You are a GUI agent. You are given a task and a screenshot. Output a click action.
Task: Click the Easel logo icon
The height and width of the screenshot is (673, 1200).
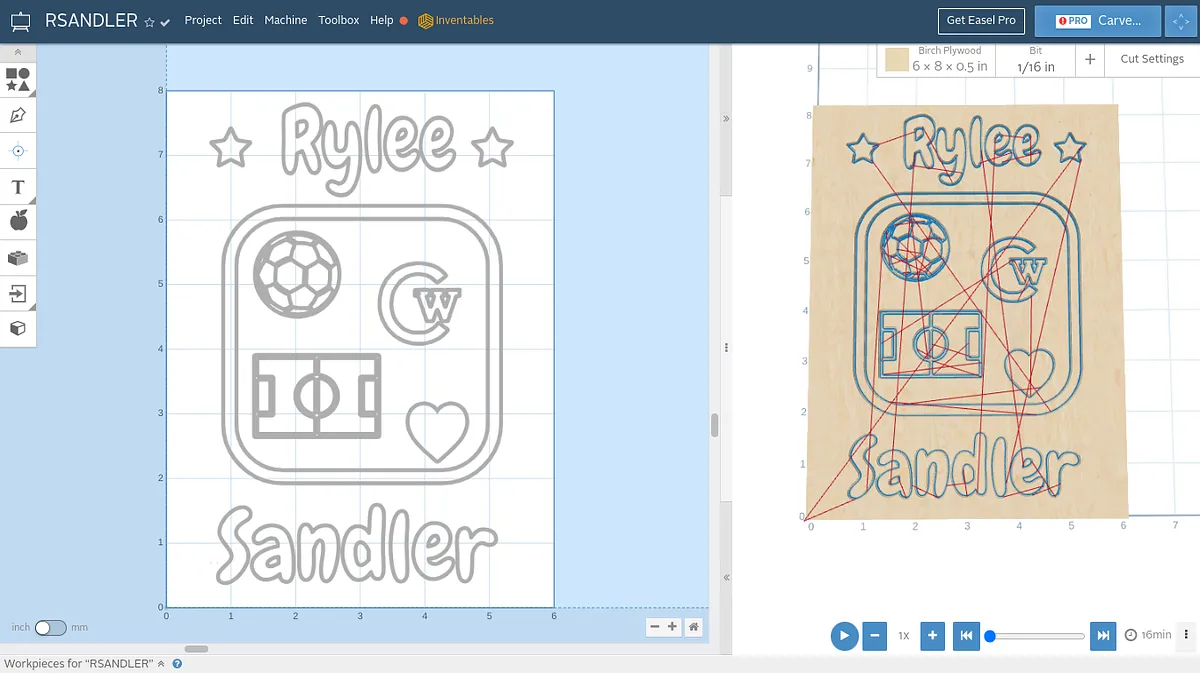[21, 20]
